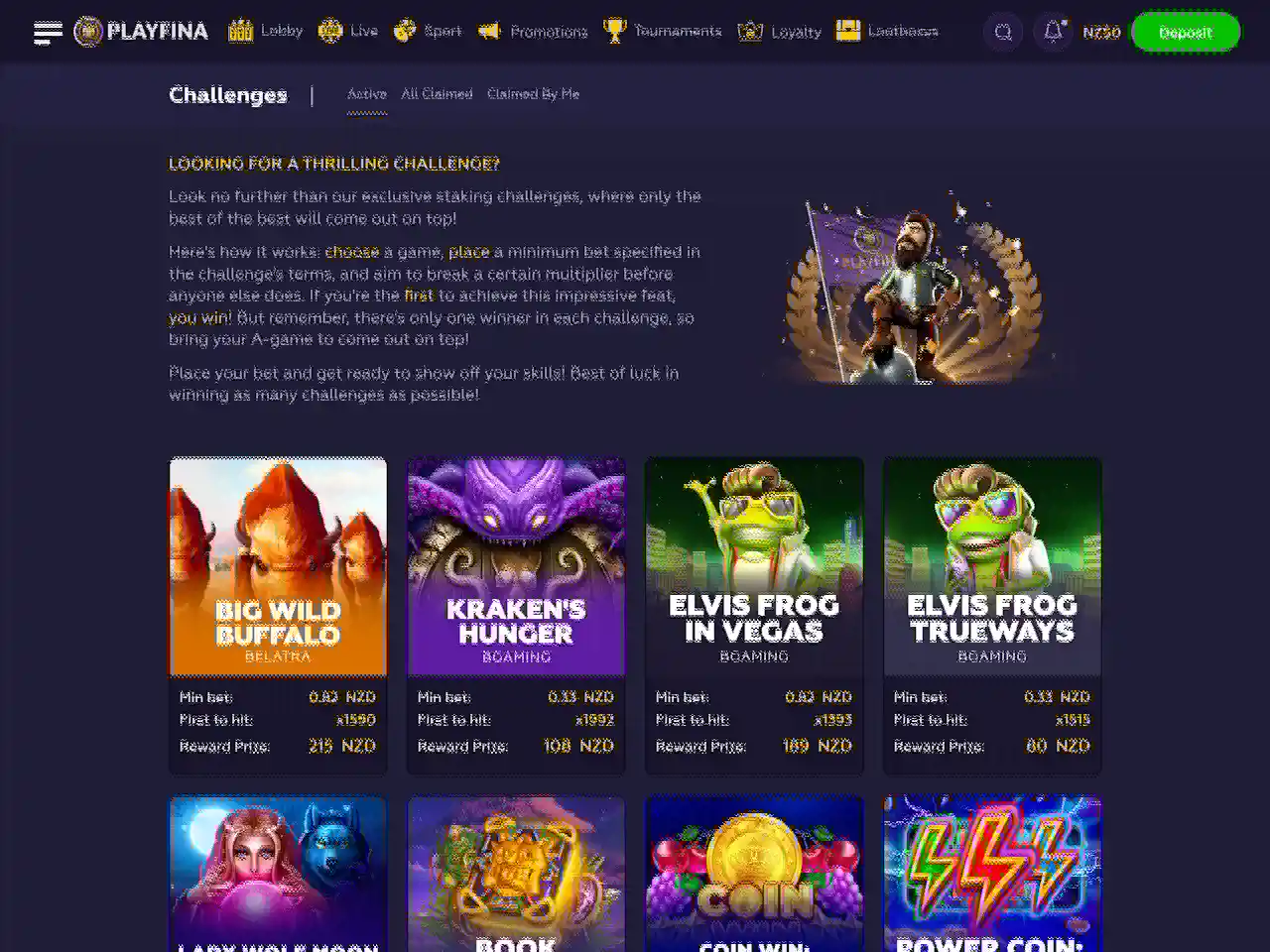Screen dimensions: 1270x952
Task: Click the green Deposit button
Action: pyautogui.click(x=1186, y=32)
